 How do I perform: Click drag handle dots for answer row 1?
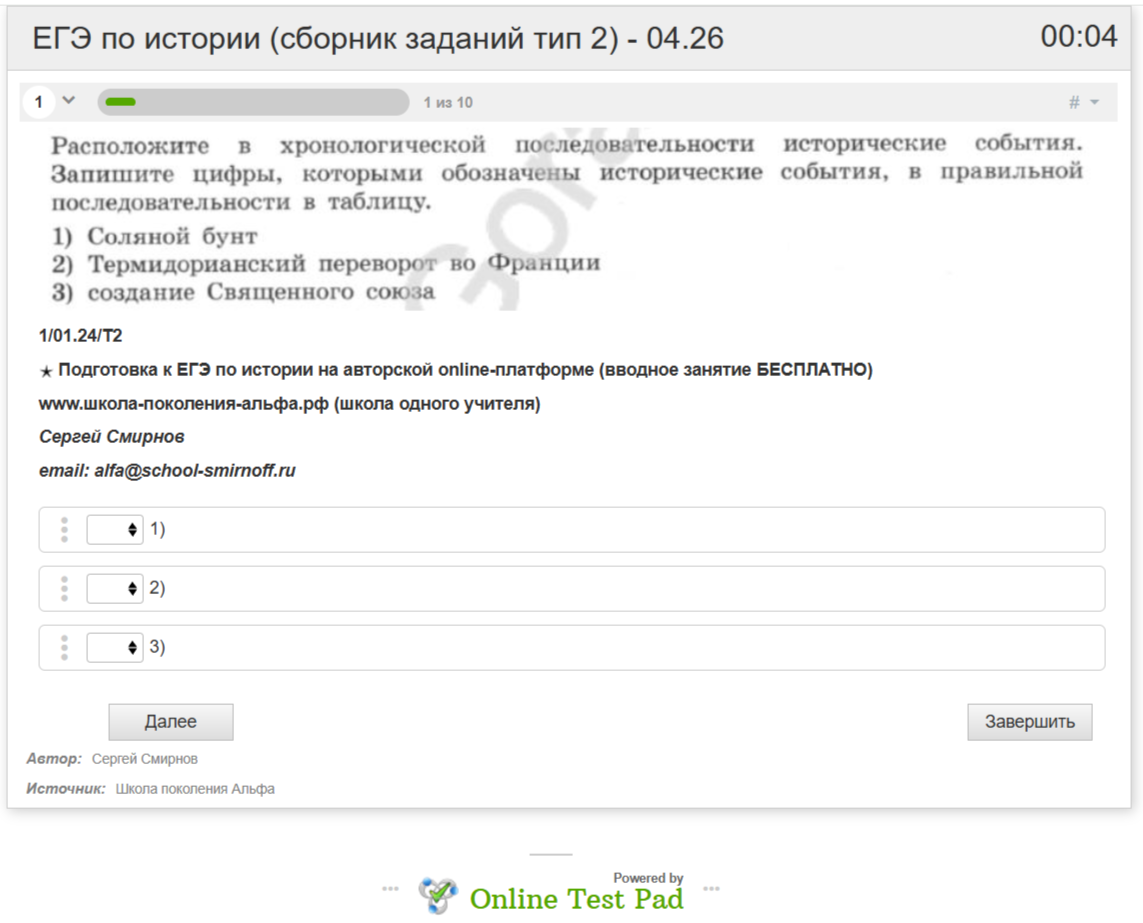click(64, 530)
